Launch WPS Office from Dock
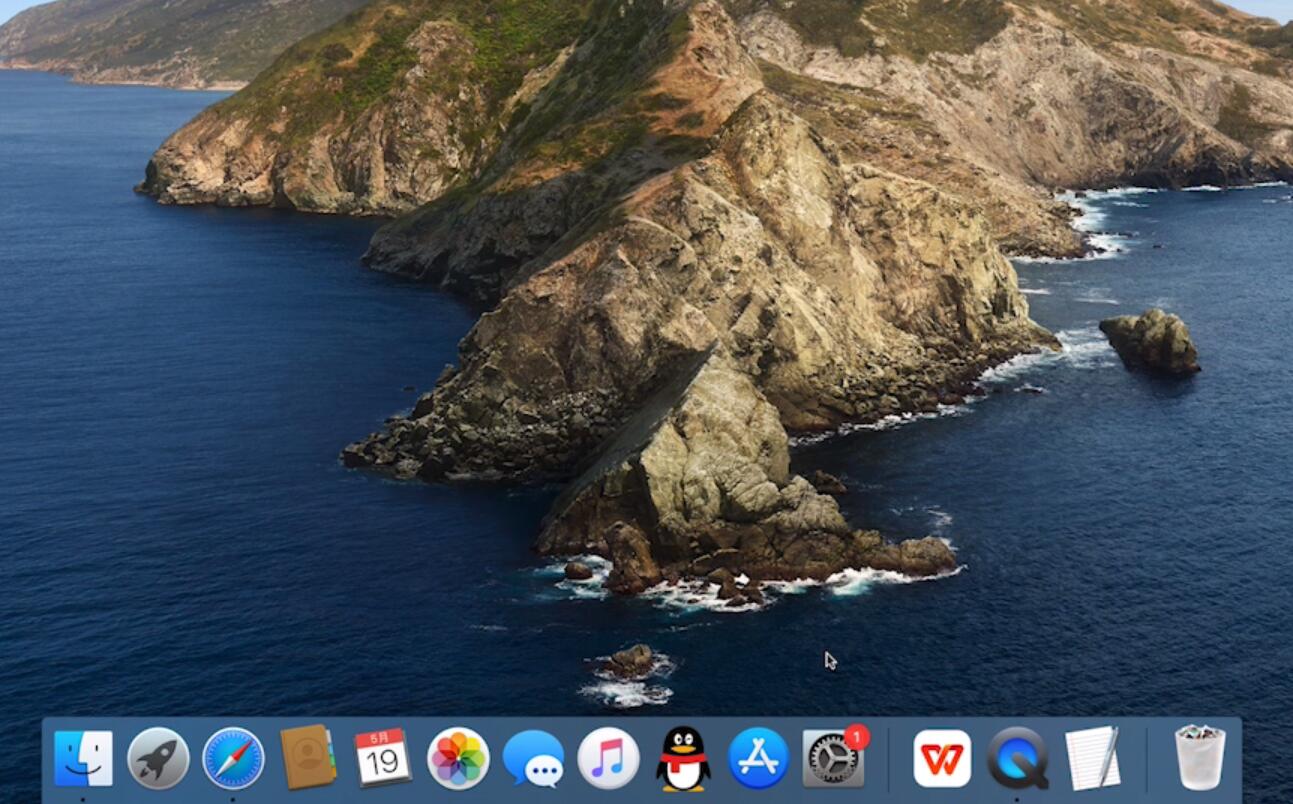 pyautogui.click(x=942, y=758)
